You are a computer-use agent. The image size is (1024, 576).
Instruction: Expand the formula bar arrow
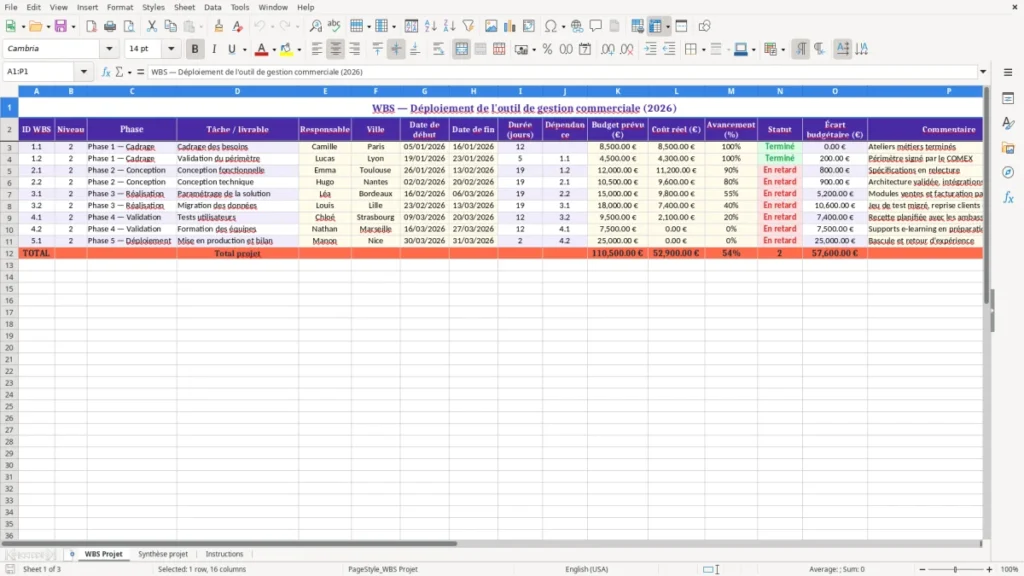[x=983, y=72]
